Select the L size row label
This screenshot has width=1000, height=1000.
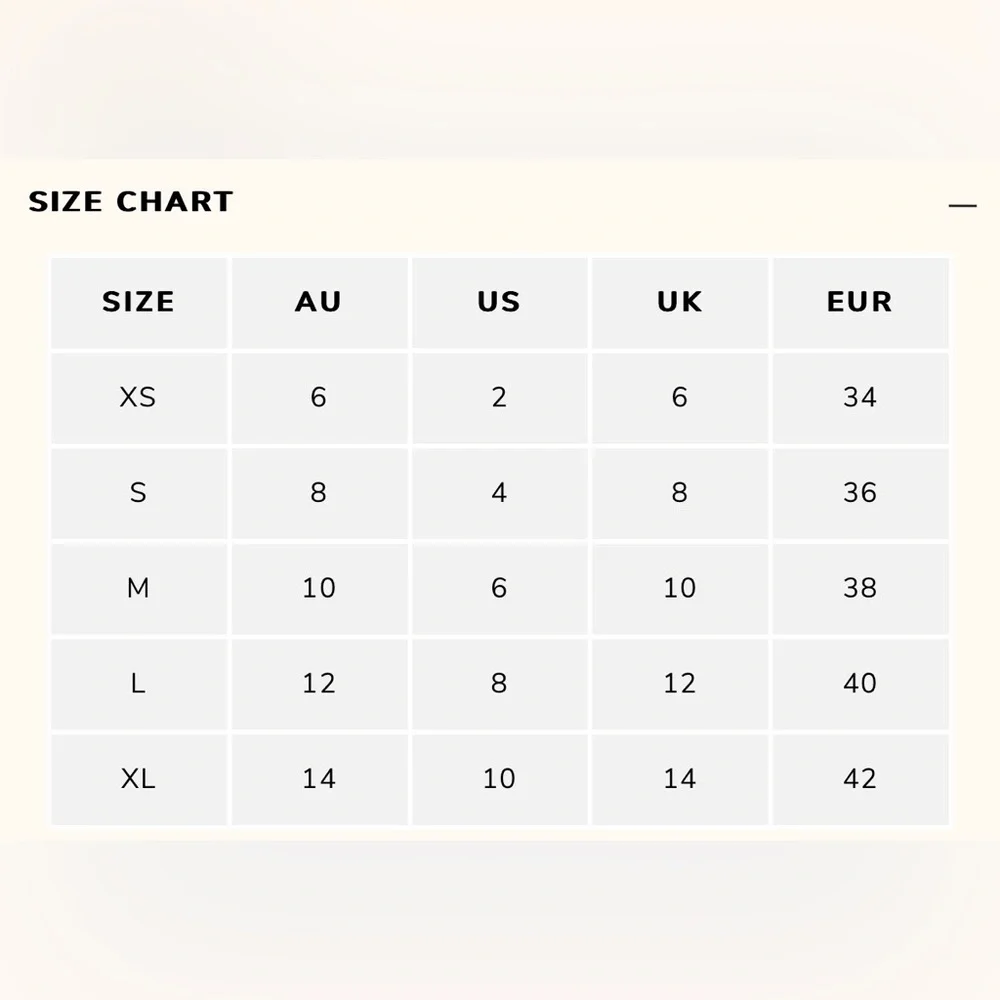(138, 683)
